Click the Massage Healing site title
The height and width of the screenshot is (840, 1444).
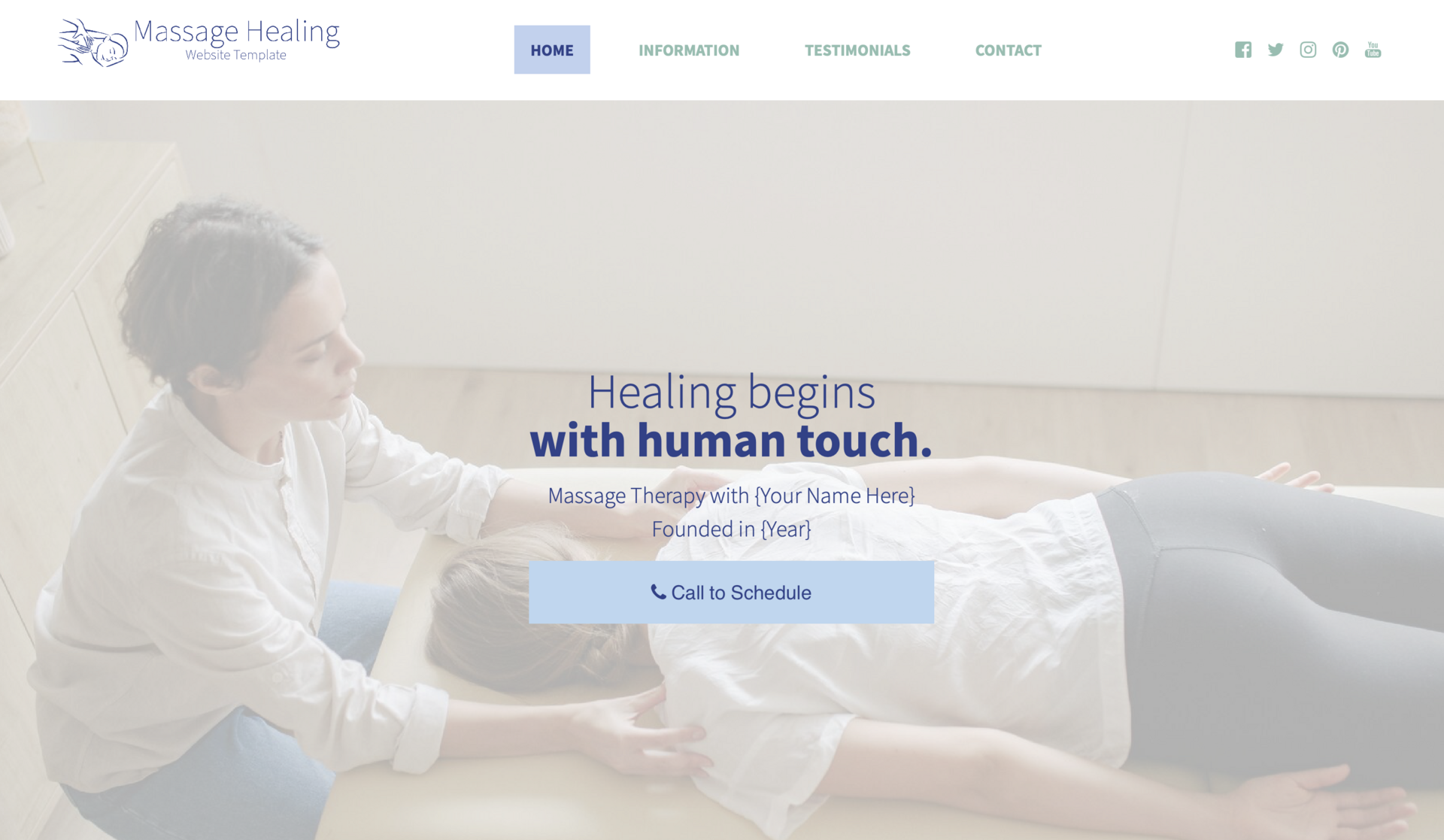[236, 32]
